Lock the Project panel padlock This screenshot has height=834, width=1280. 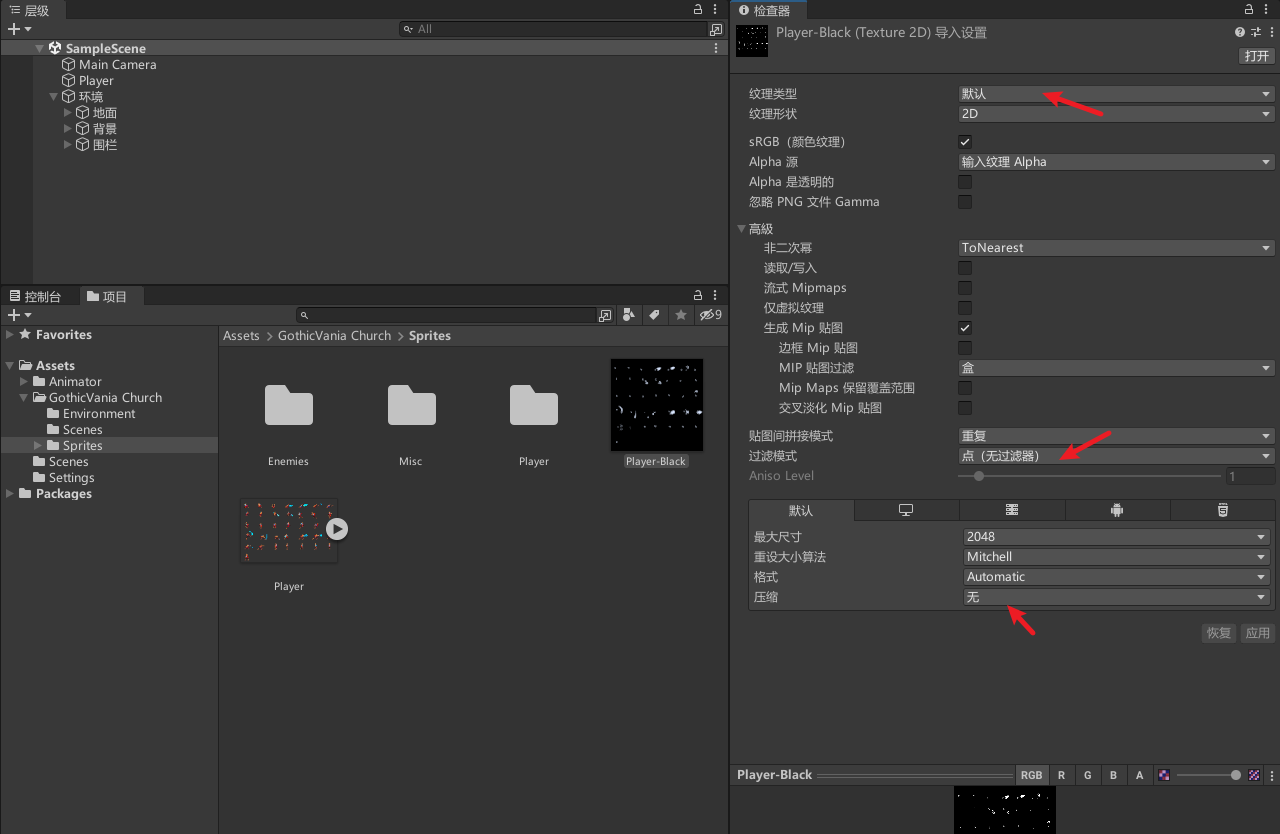pyautogui.click(x=698, y=295)
